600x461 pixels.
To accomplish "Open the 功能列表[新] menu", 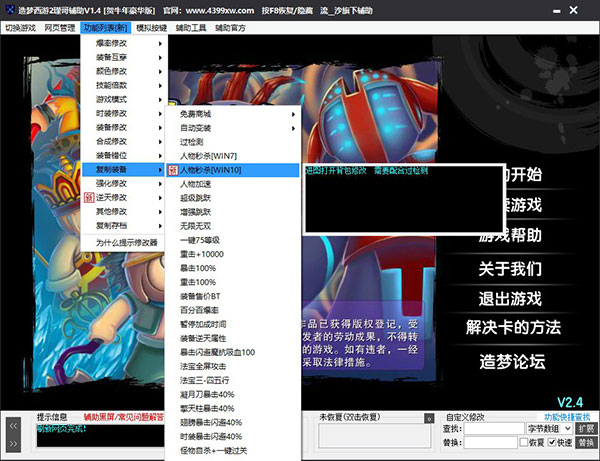I will tap(106, 28).
